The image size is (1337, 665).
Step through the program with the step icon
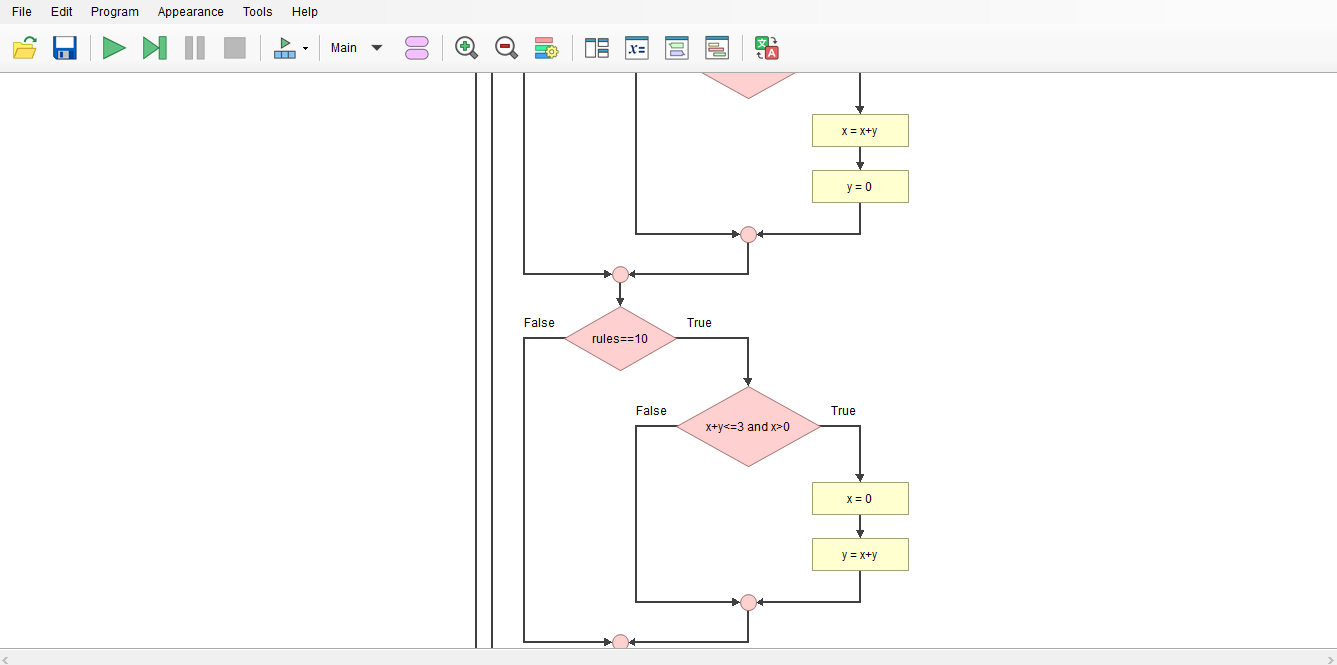click(x=155, y=48)
